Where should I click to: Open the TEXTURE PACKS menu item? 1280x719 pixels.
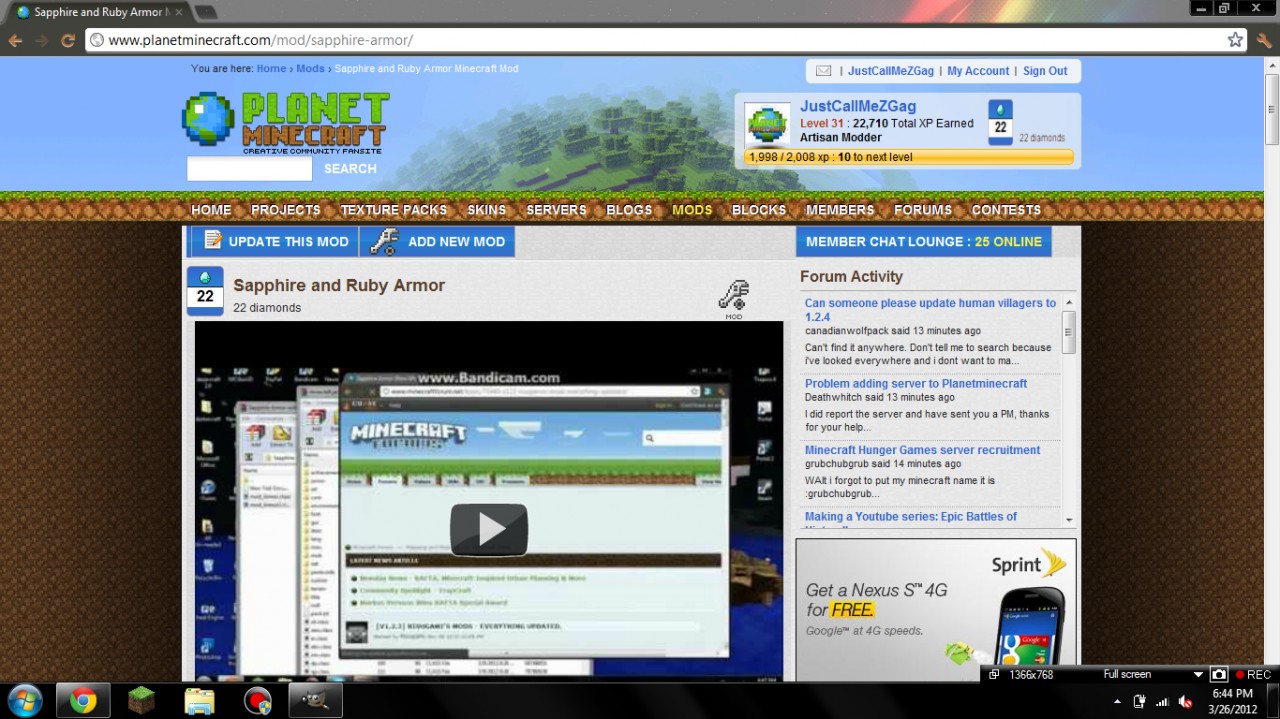[x=394, y=210]
